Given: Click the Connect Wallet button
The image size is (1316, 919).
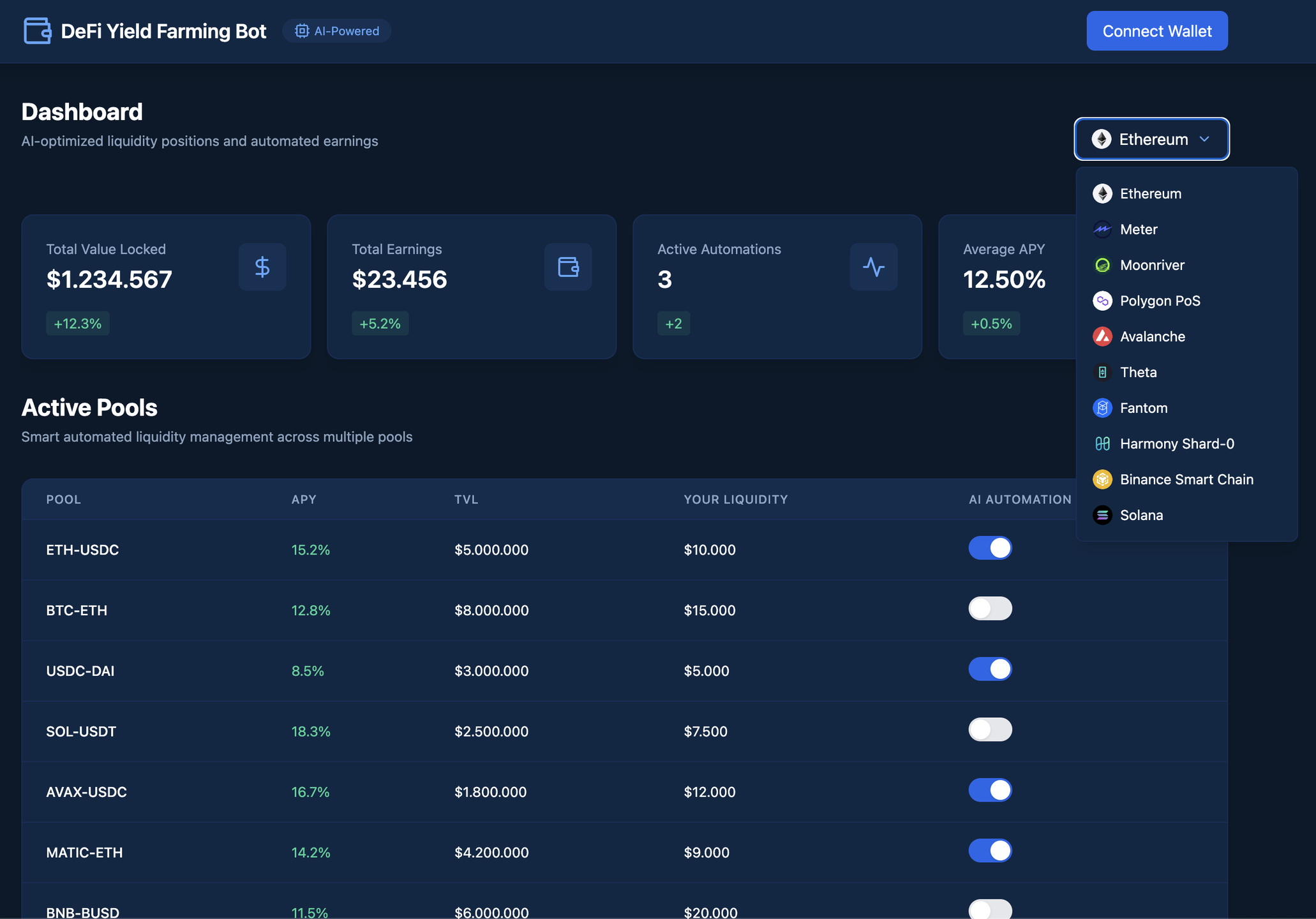Looking at the screenshot, I should pos(1156,31).
